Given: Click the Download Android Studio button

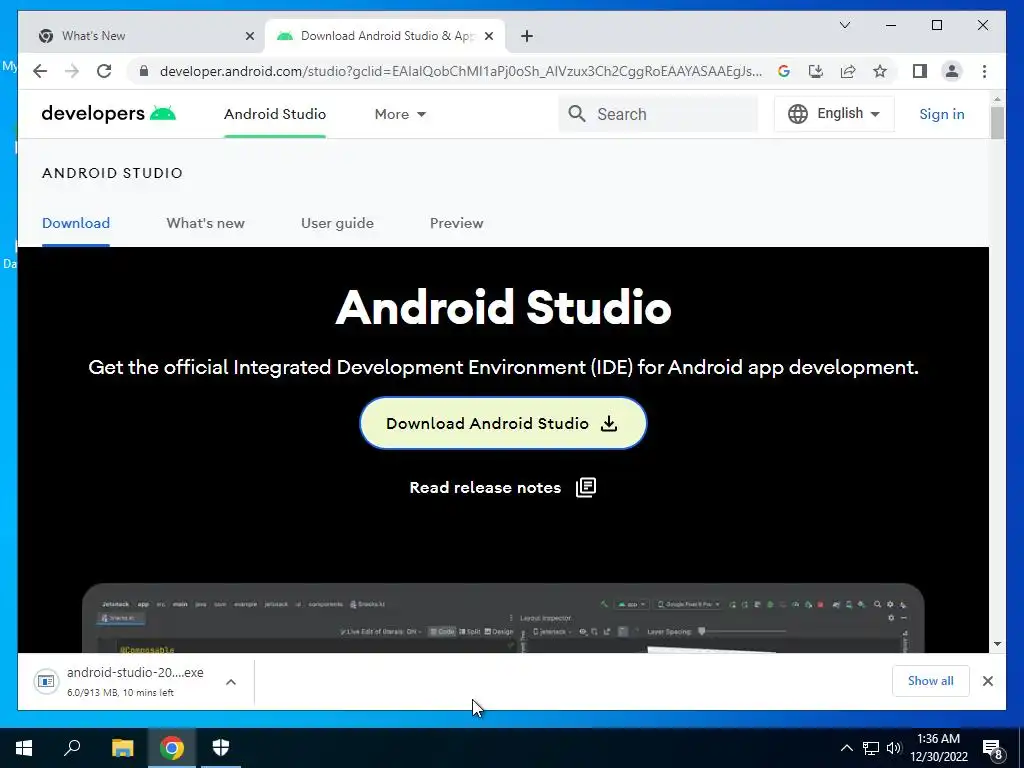Looking at the screenshot, I should point(503,423).
